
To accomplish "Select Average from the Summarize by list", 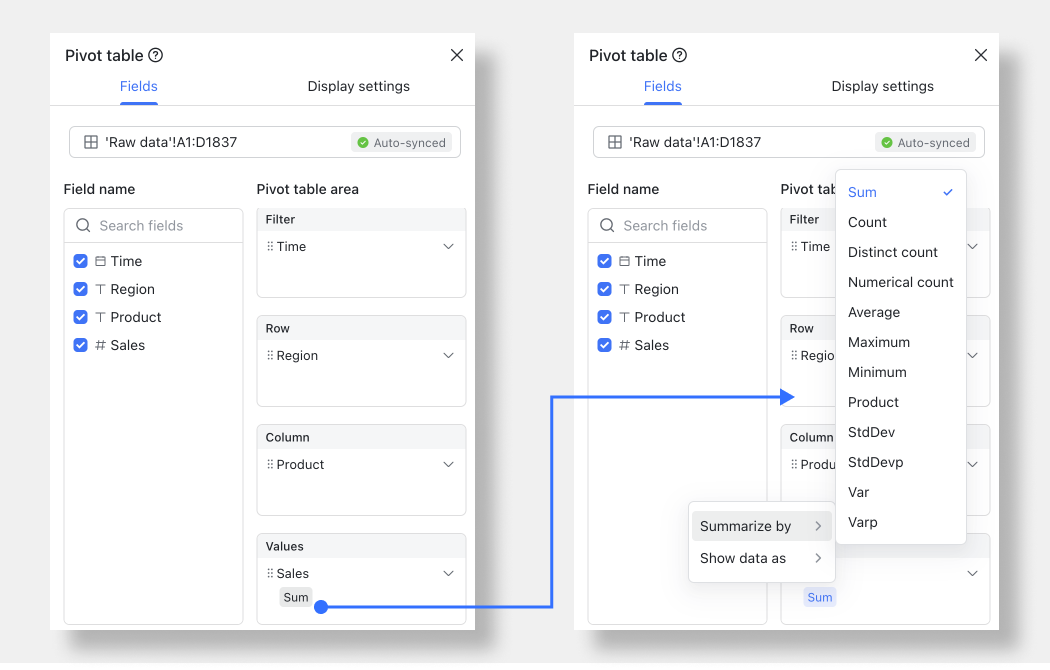I will click(x=874, y=312).
